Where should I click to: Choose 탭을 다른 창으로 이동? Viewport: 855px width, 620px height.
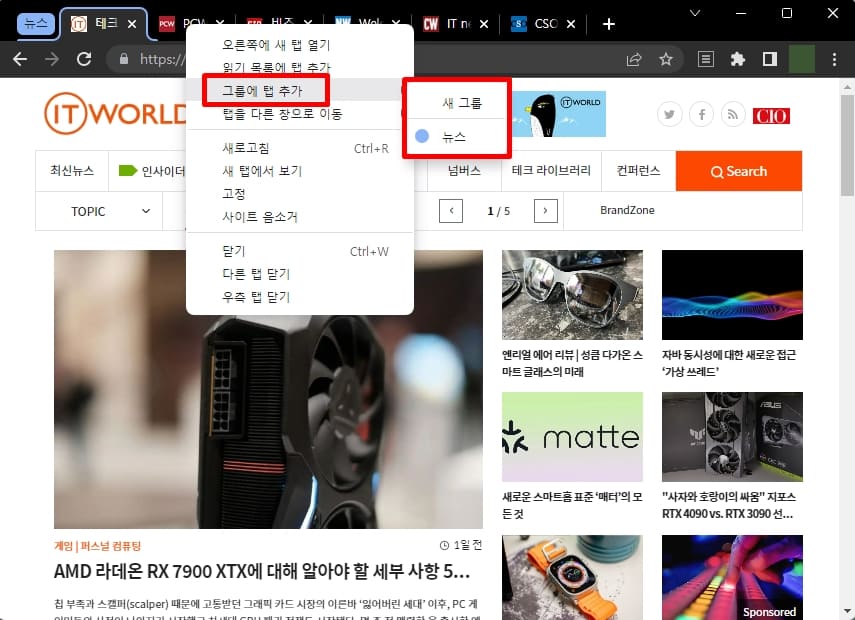(x=300, y=113)
